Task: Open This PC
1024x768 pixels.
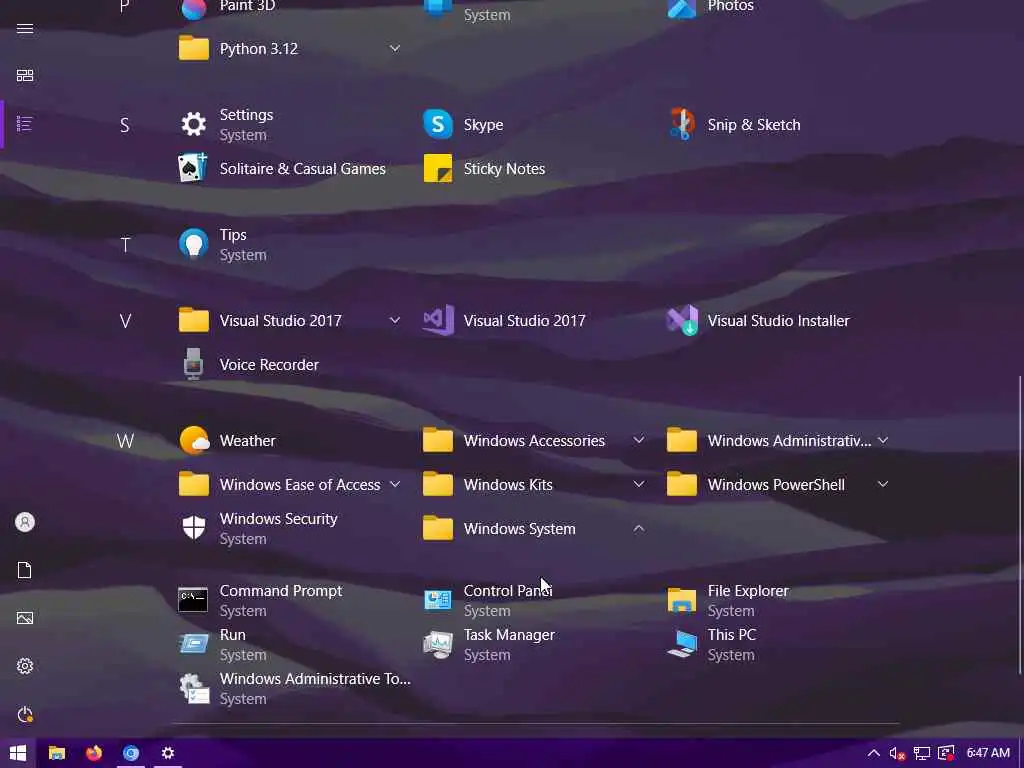Action: click(x=778, y=645)
